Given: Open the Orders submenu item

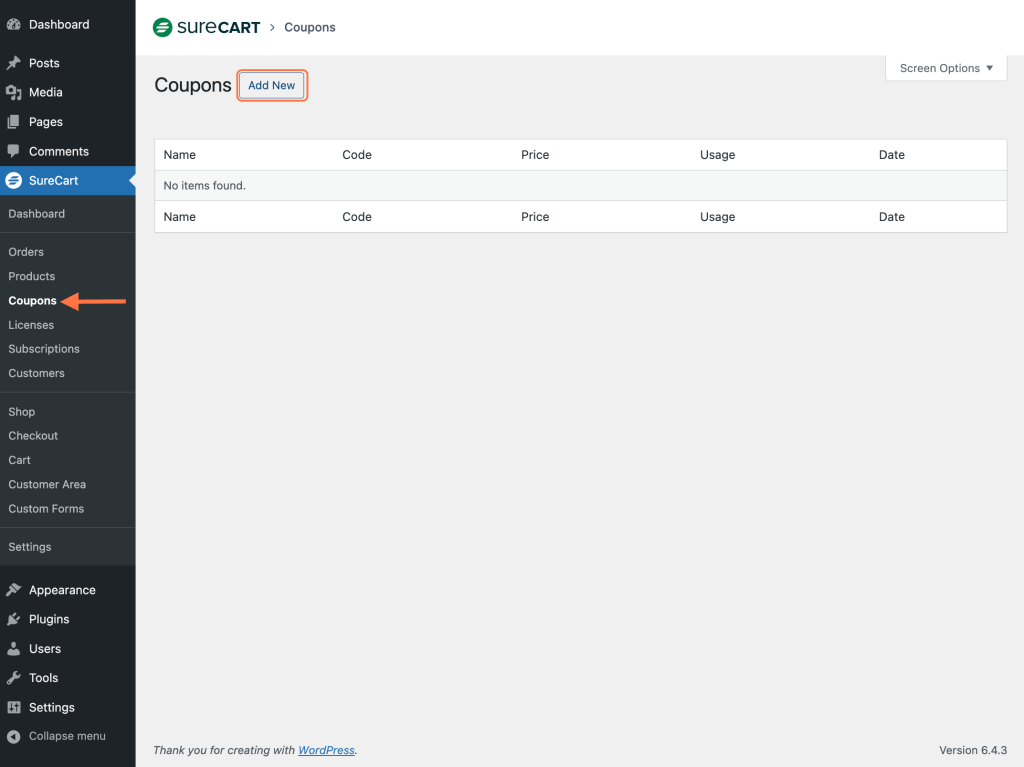Looking at the screenshot, I should click(x=26, y=252).
